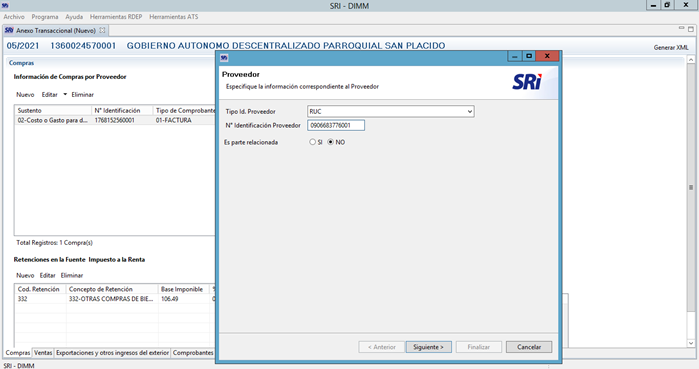
Task: Click the SRI icon on the Anexo Transaccional tab
Action: coord(9,30)
